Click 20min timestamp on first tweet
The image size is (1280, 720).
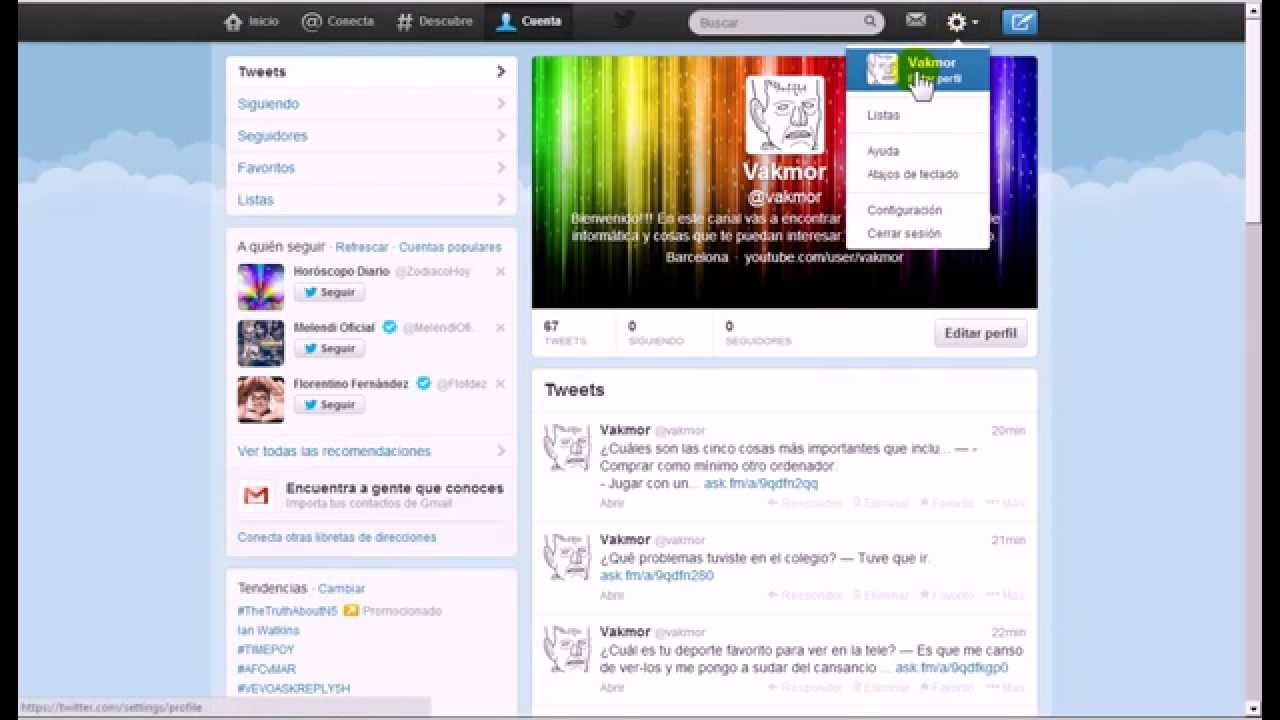tap(1008, 430)
